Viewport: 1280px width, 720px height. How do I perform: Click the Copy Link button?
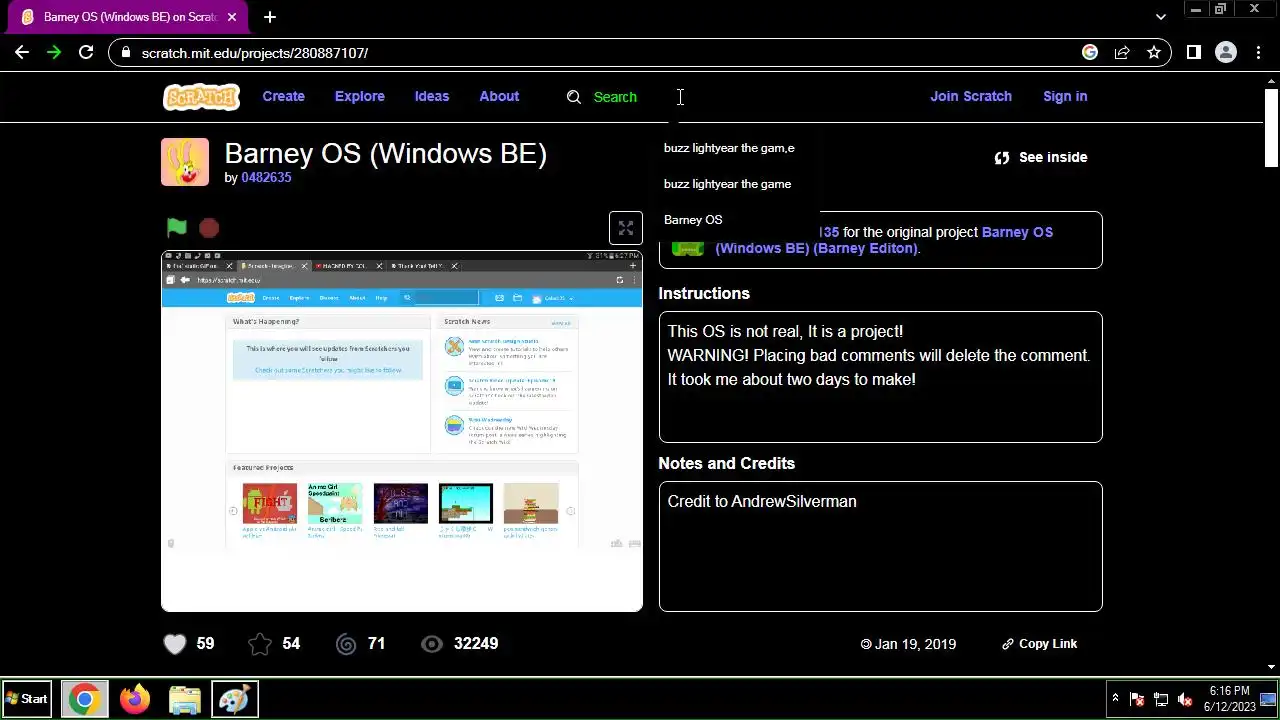[1040, 644]
